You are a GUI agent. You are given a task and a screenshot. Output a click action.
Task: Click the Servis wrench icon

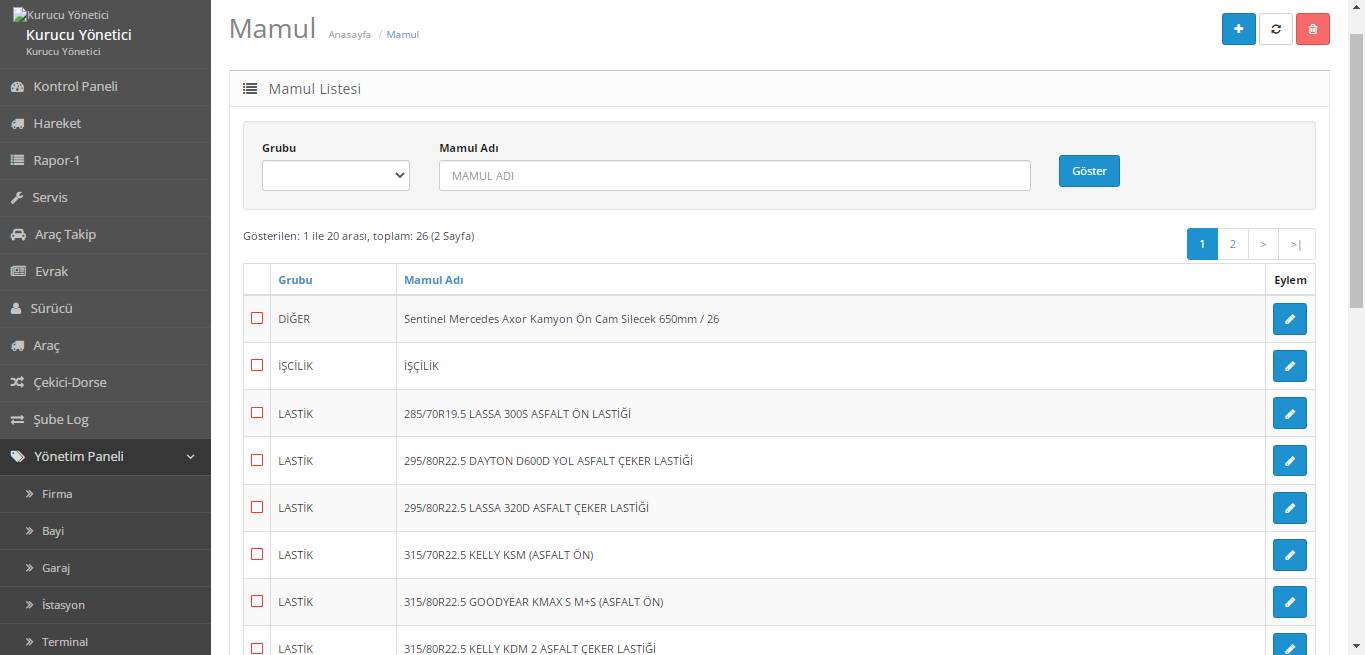pos(17,198)
